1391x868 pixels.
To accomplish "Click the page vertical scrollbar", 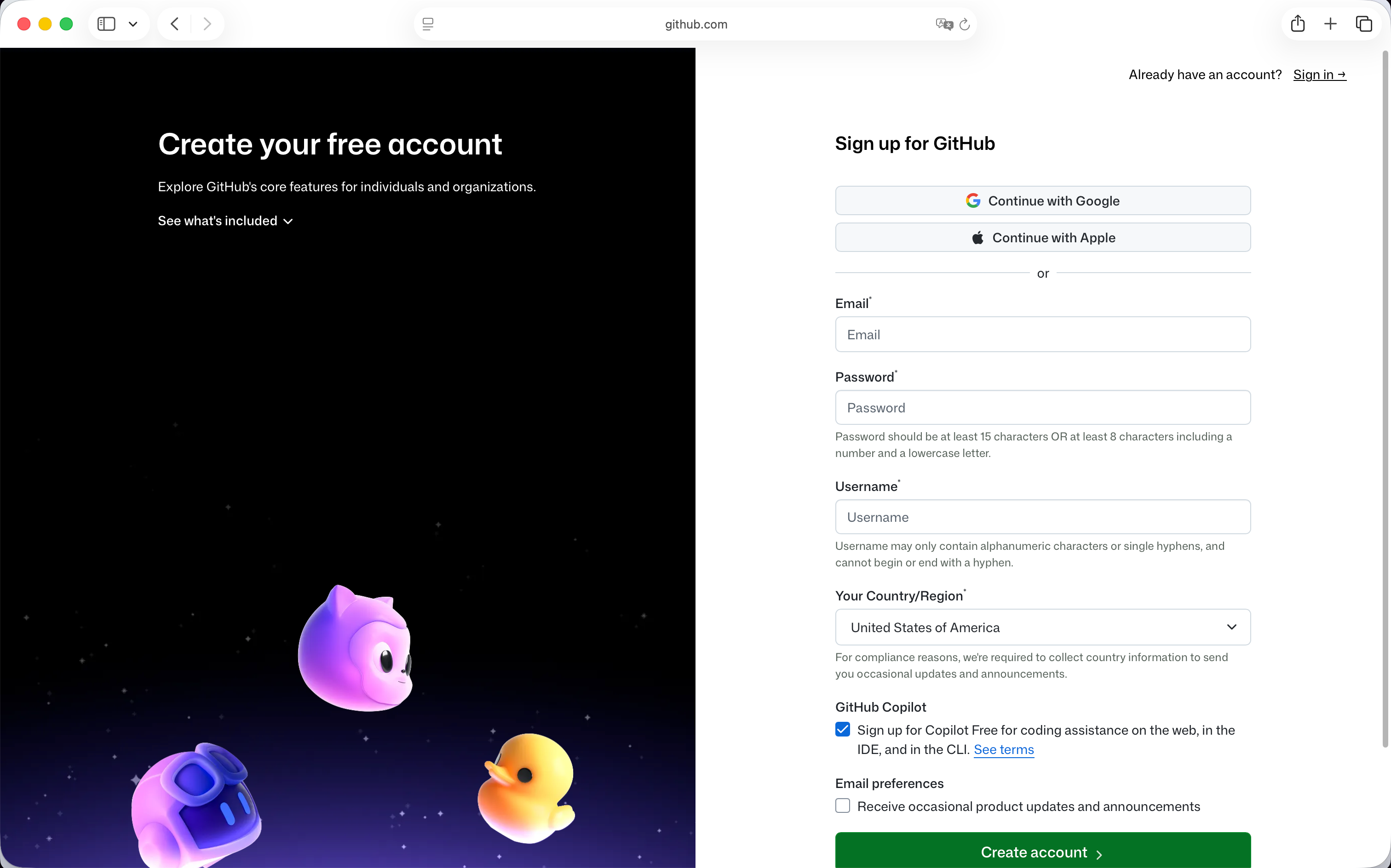I will (x=1385, y=399).
